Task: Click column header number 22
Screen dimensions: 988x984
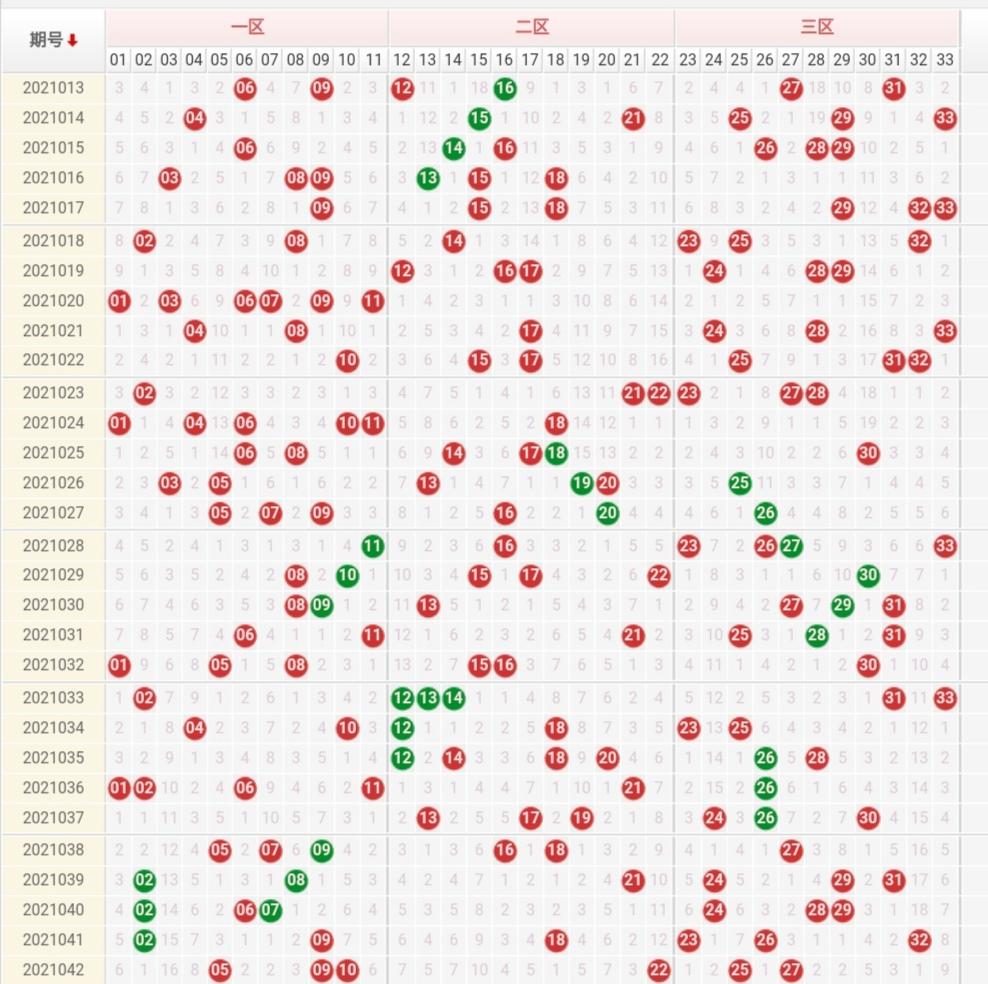Action: tap(660, 60)
